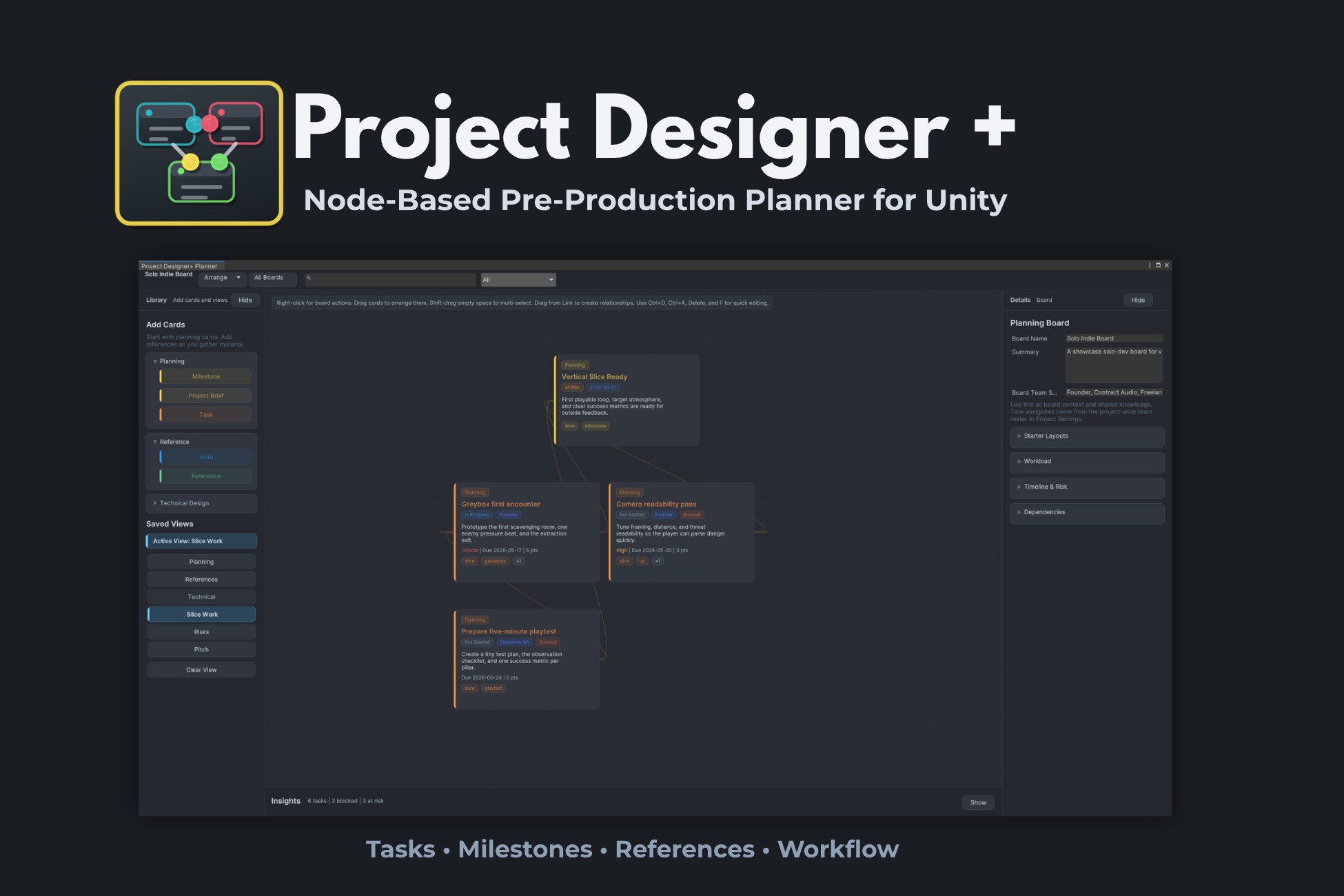Click the milestone tag on Vertical Slice Ready
1344x896 pixels.
point(595,427)
